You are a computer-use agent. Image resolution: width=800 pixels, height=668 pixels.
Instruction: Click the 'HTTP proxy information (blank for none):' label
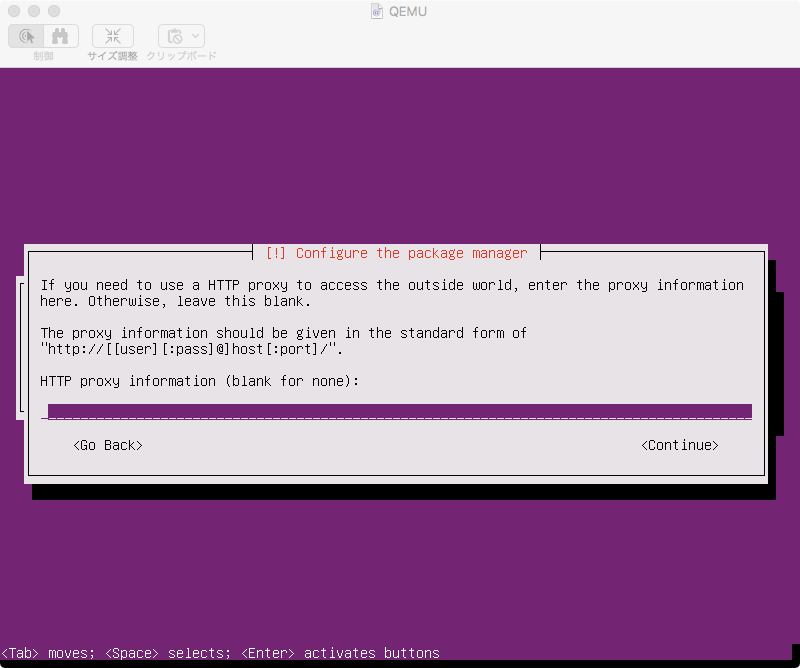[x=199, y=381]
